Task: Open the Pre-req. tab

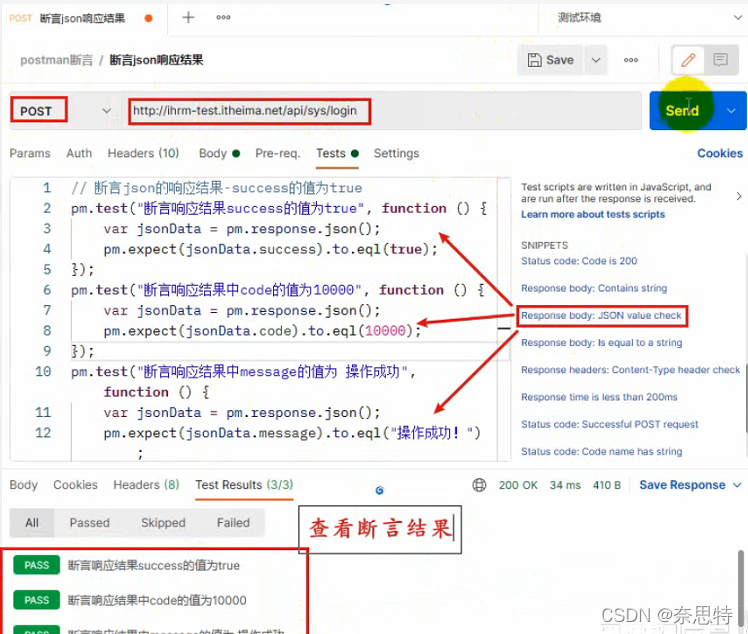Action: tap(278, 153)
